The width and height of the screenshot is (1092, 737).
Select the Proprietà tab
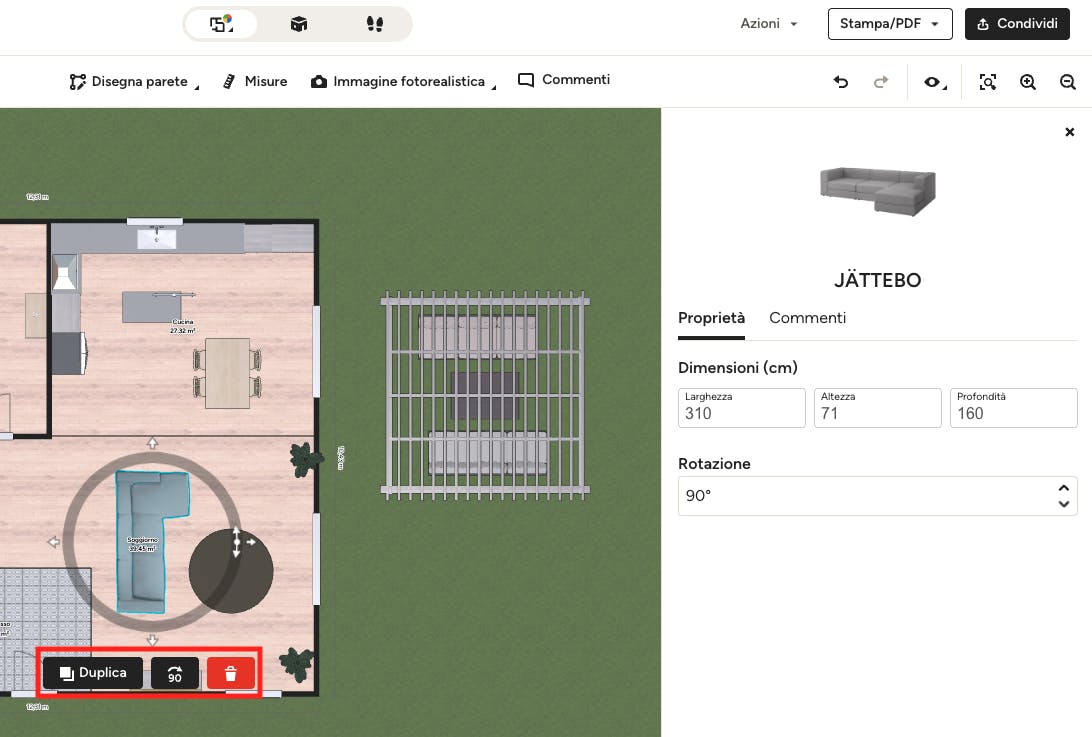(711, 318)
